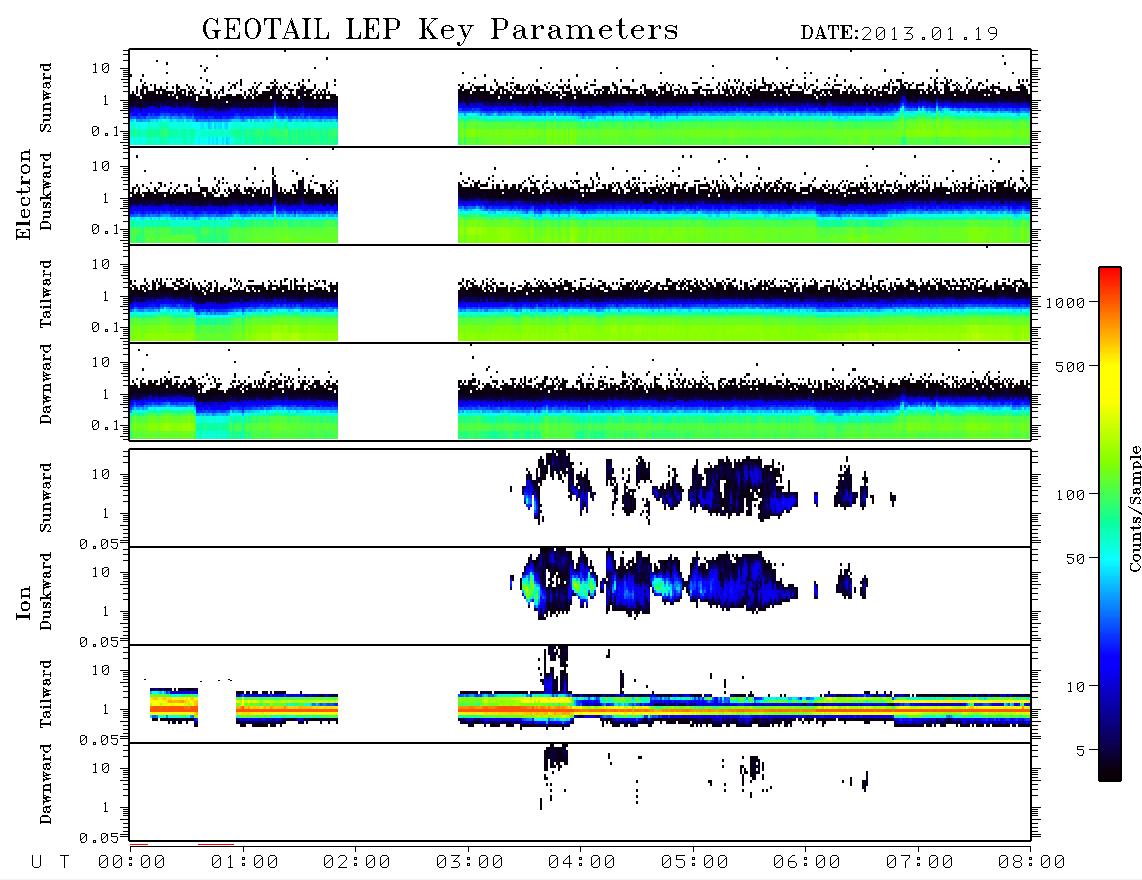The width and height of the screenshot is (1142, 880).
Task: Click the Ion Dawnward burst near 03:45
Action: click(x=555, y=756)
